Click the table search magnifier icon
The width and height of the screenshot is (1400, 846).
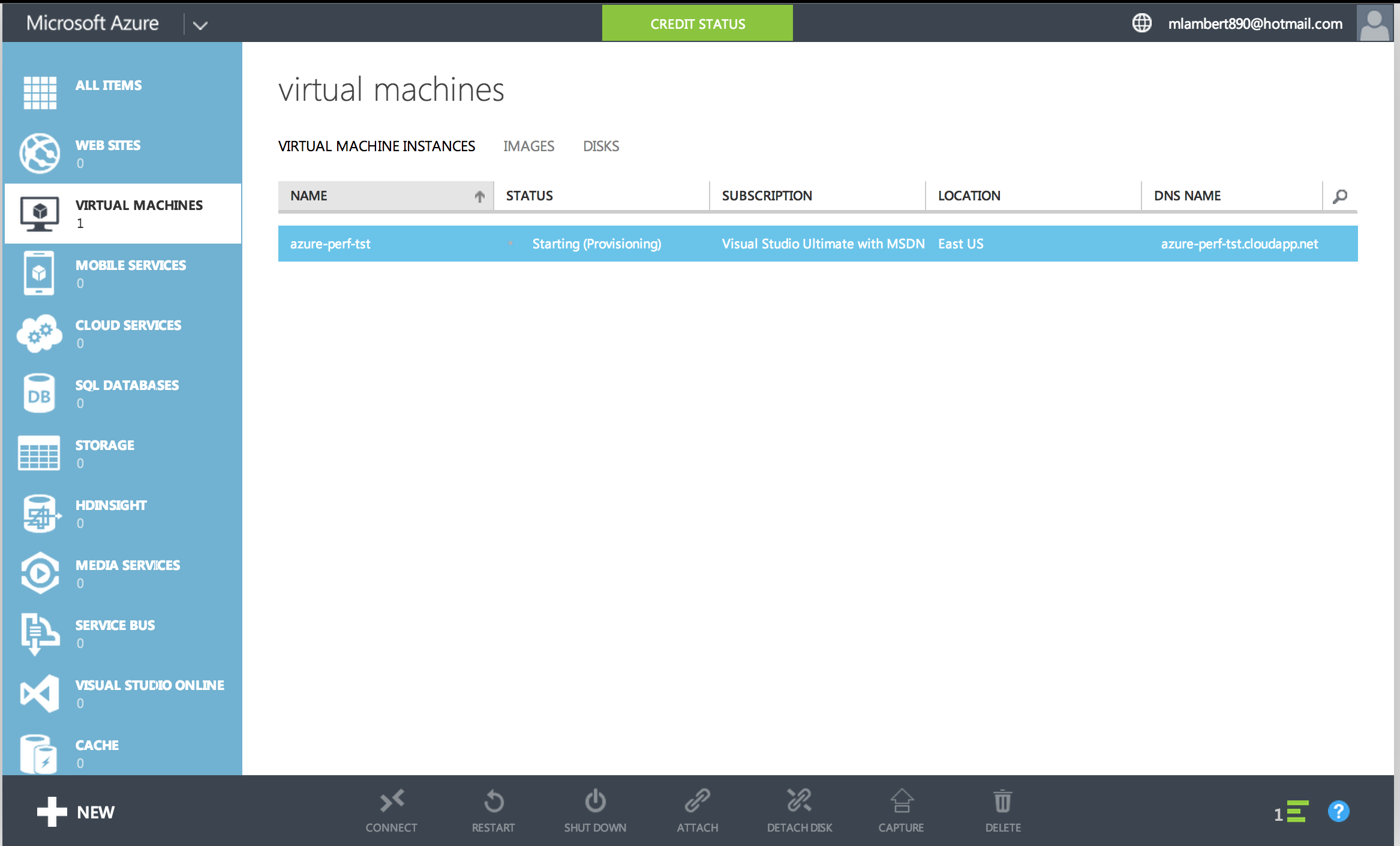(x=1340, y=196)
